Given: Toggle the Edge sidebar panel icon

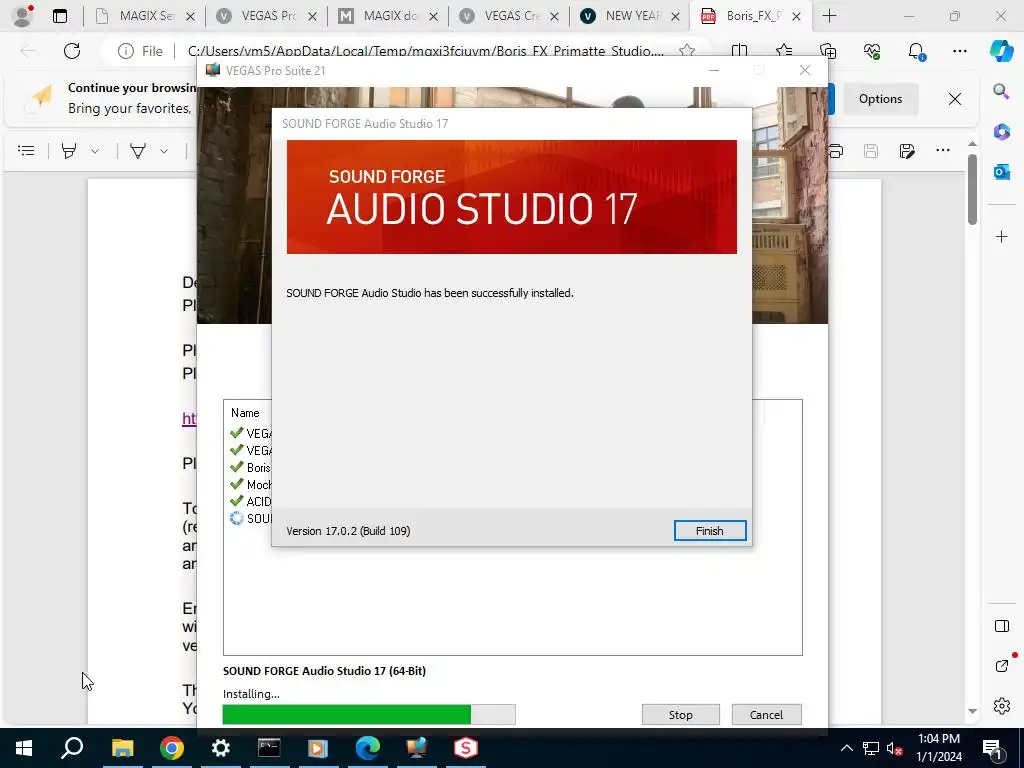Looking at the screenshot, I should [1001, 626].
